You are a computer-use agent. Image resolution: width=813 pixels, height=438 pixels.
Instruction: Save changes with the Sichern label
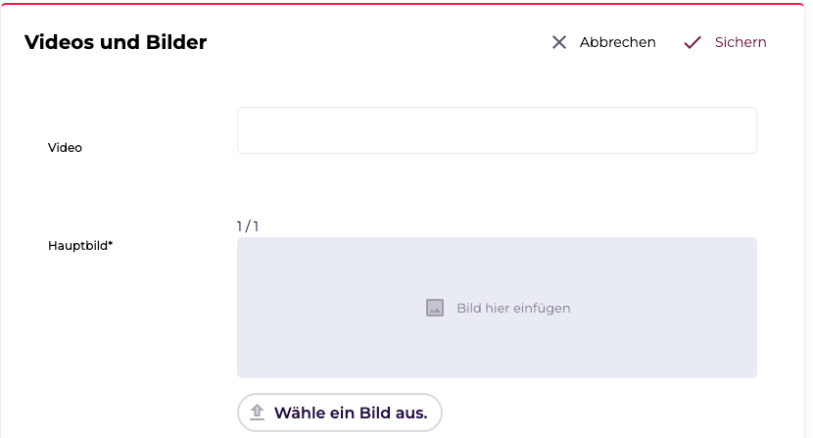740,42
